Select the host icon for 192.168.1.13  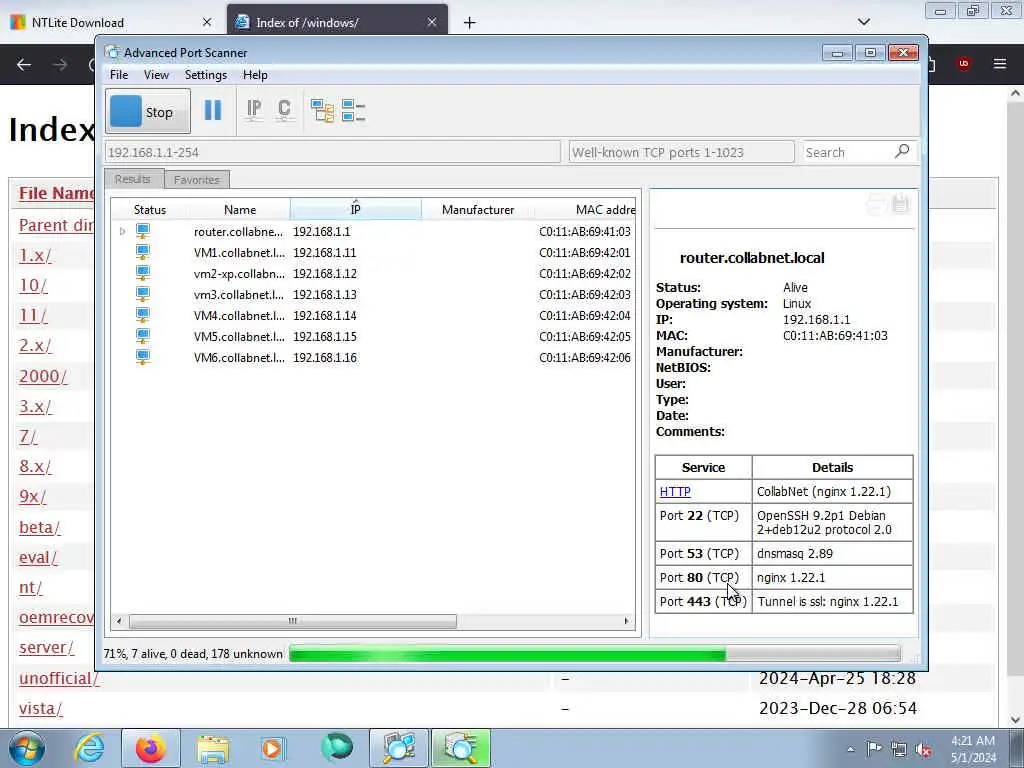coord(143,294)
